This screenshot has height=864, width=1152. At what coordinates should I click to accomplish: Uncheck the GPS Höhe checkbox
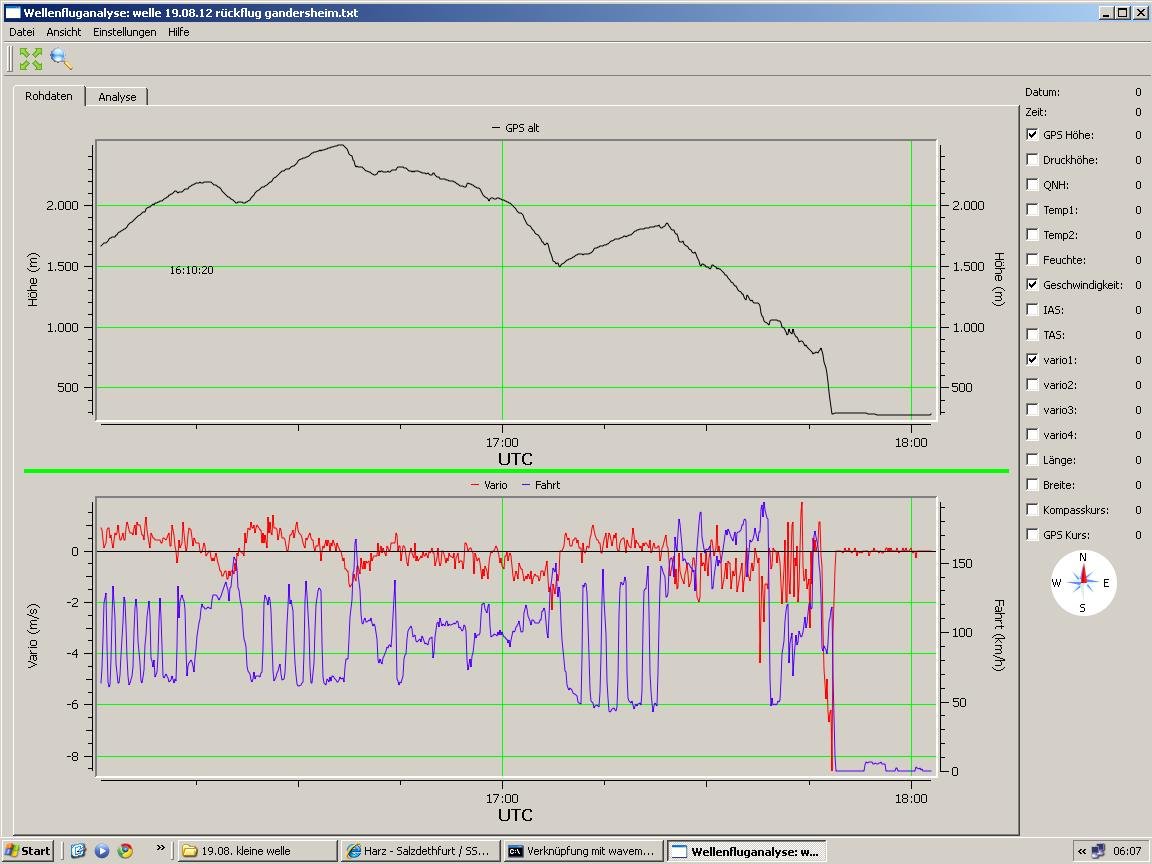tap(1032, 135)
